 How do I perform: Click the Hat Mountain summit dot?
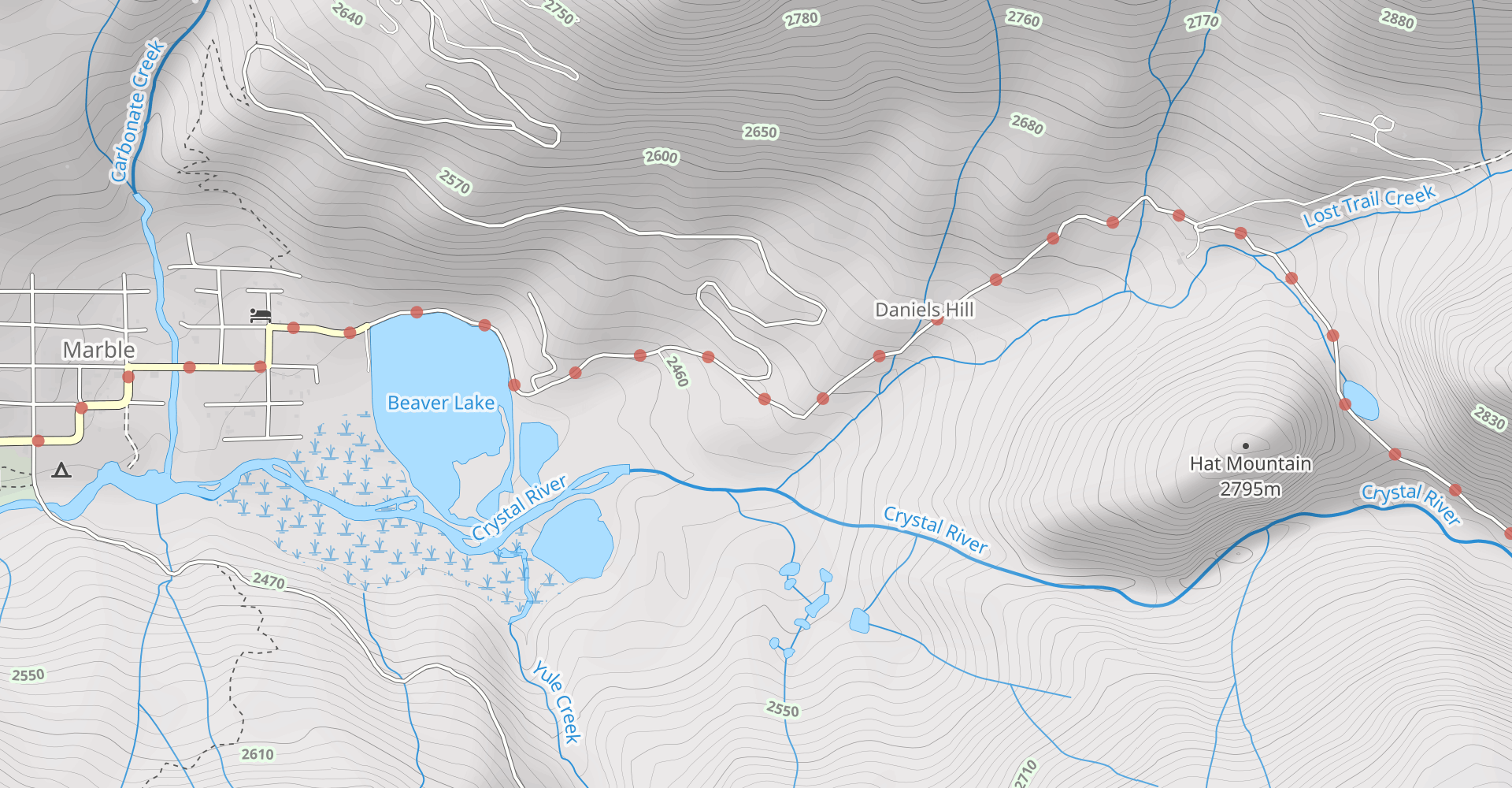click(1246, 446)
